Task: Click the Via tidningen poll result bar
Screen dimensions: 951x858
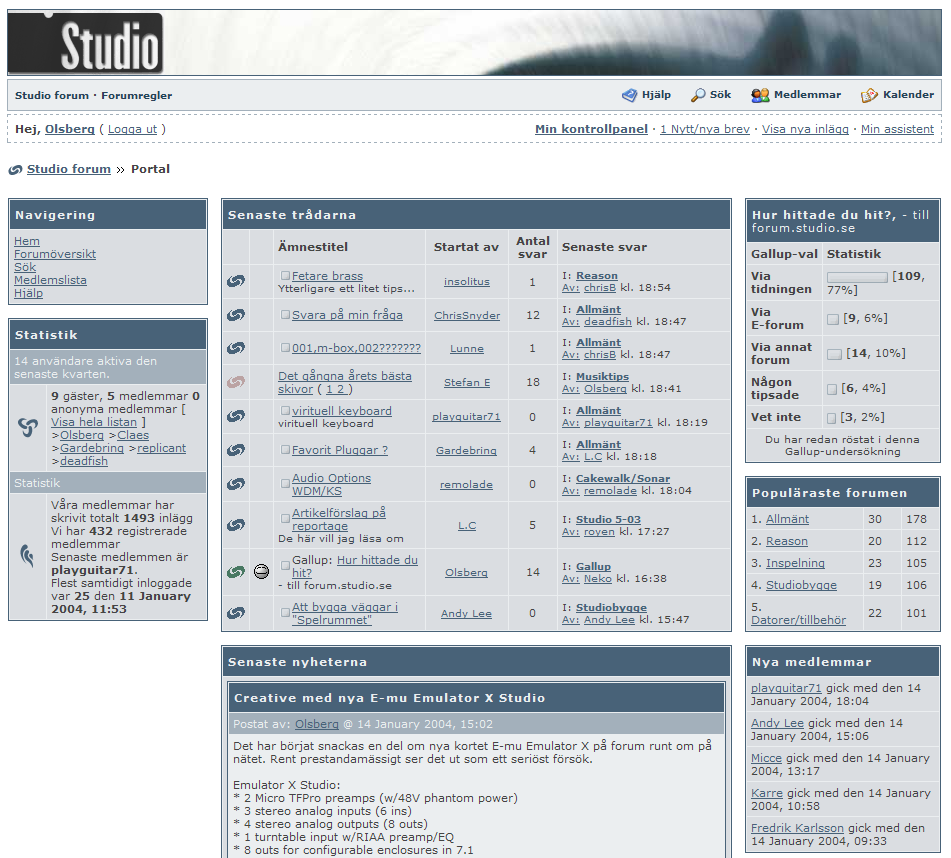Action: (x=857, y=277)
